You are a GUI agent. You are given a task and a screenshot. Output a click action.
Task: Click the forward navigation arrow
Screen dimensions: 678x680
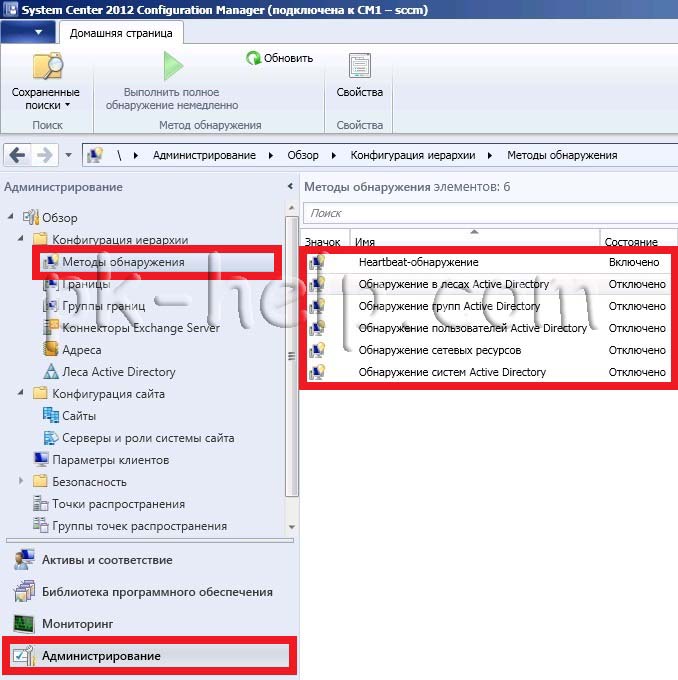44,155
